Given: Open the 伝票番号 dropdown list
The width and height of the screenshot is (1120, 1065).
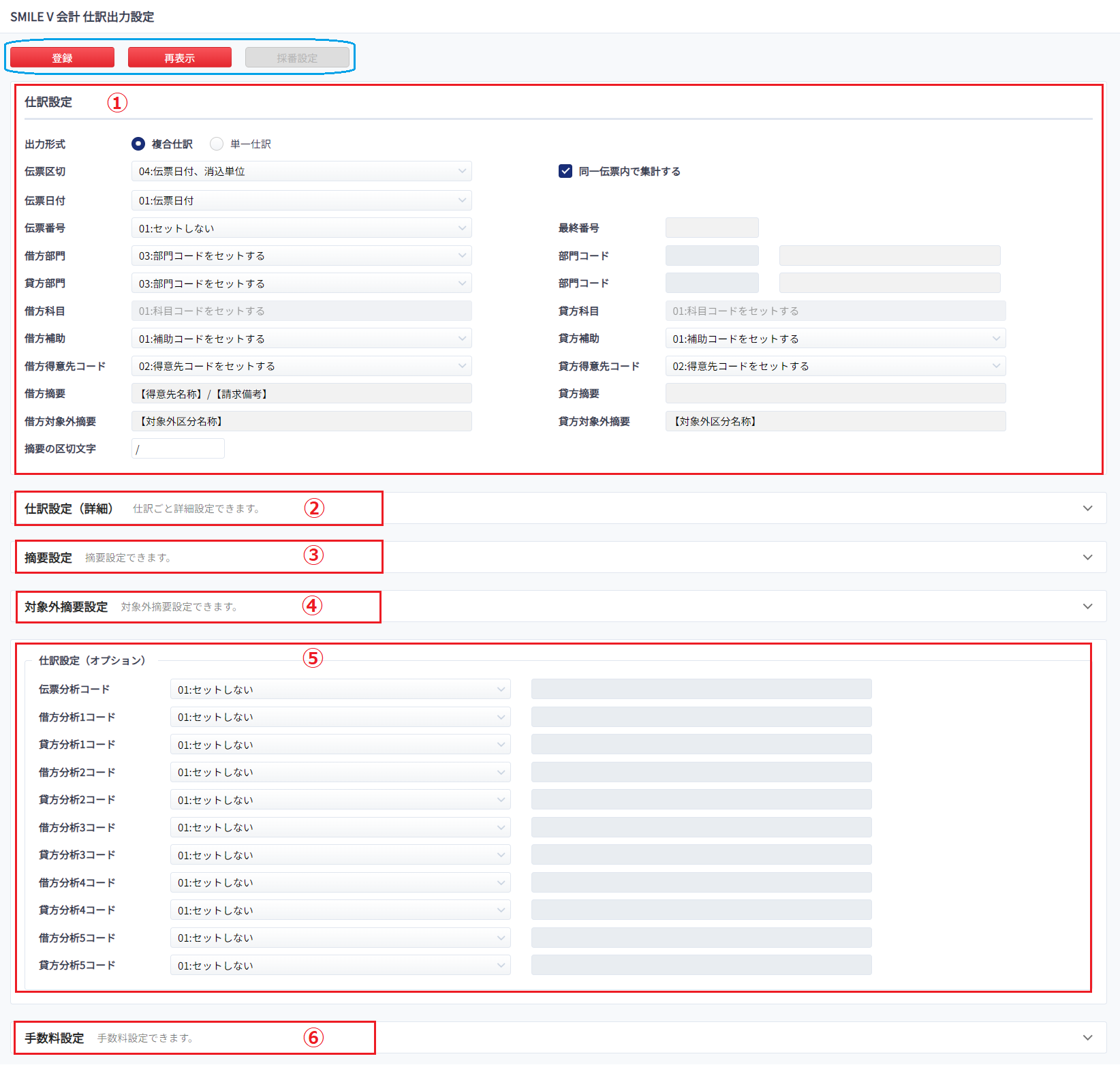Looking at the screenshot, I should point(301,228).
